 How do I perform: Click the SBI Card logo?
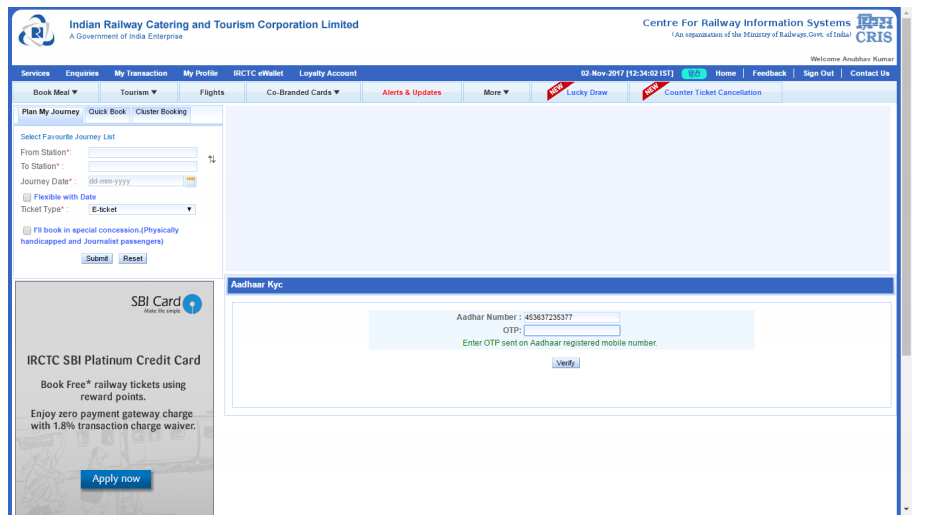coord(166,304)
